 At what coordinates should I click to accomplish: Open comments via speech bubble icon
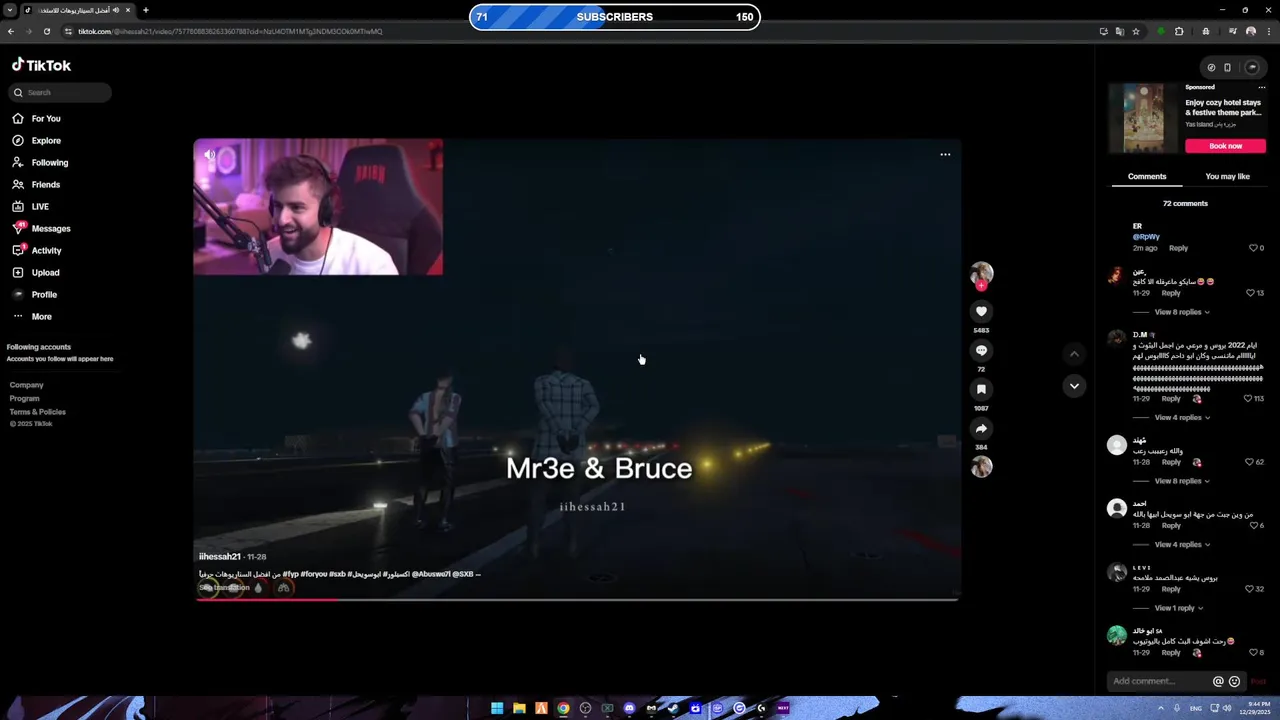[981, 351]
